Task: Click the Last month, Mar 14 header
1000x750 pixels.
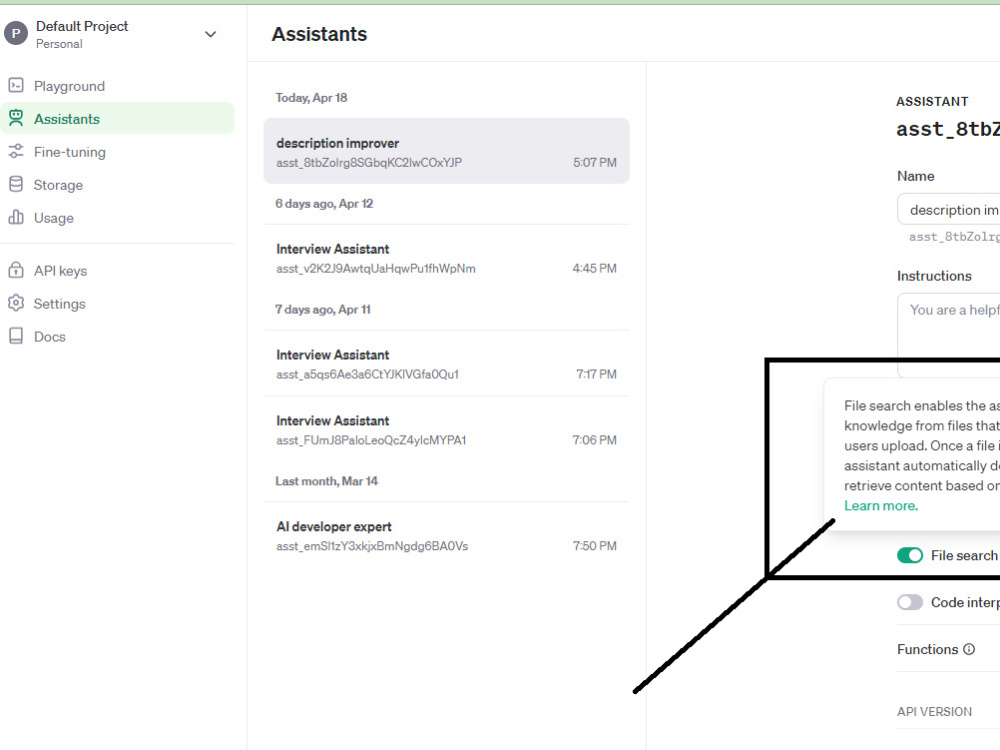Action: click(327, 481)
